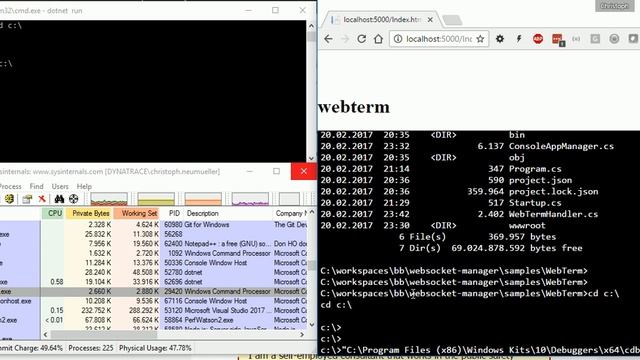Open the Find menu in Process Explorer
This screenshot has height=360, width=640.
pyautogui.click(x=36, y=186)
